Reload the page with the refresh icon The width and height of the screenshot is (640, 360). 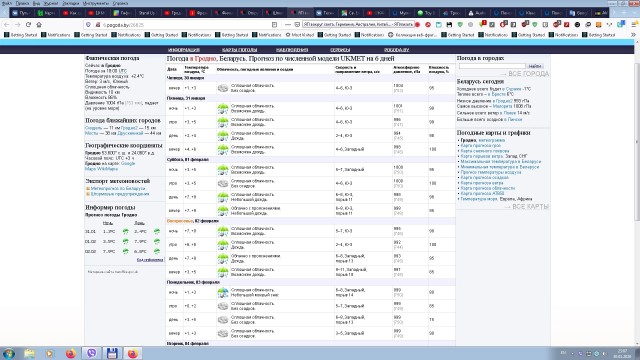tap(28, 25)
